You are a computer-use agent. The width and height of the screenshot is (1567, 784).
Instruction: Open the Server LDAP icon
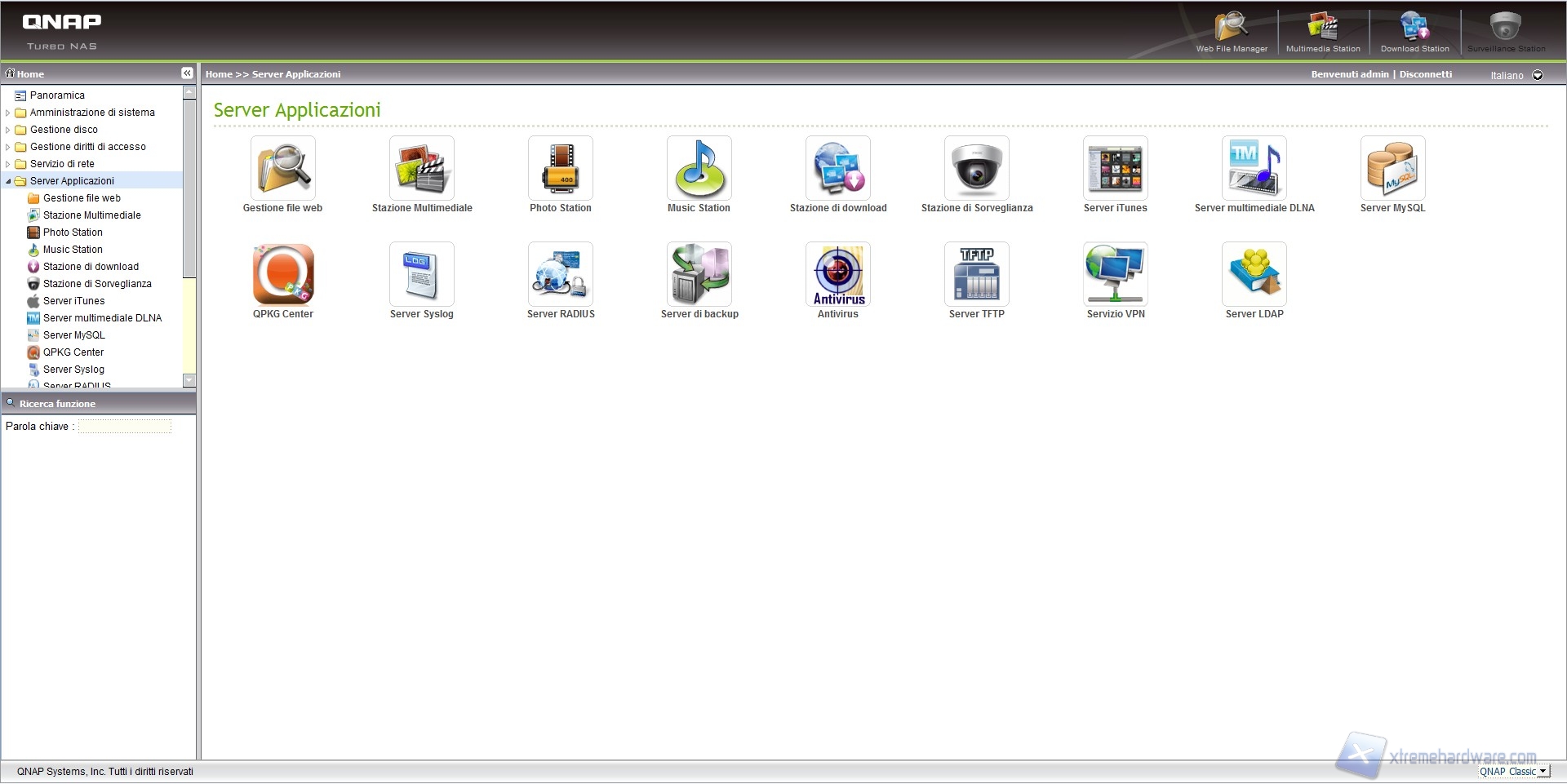click(x=1254, y=275)
